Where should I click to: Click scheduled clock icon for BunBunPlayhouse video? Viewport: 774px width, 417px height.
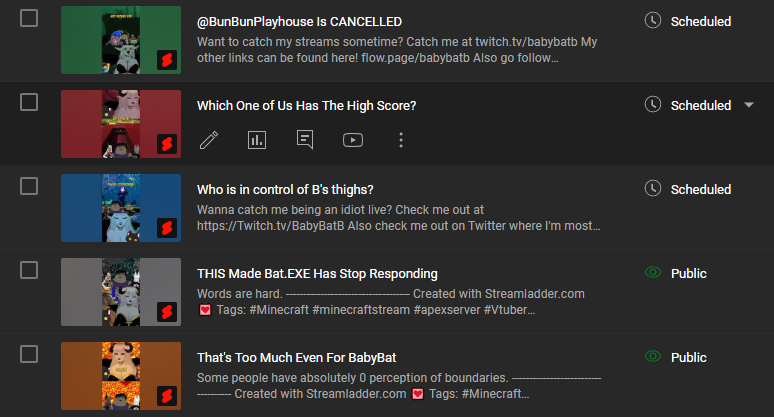(x=654, y=21)
